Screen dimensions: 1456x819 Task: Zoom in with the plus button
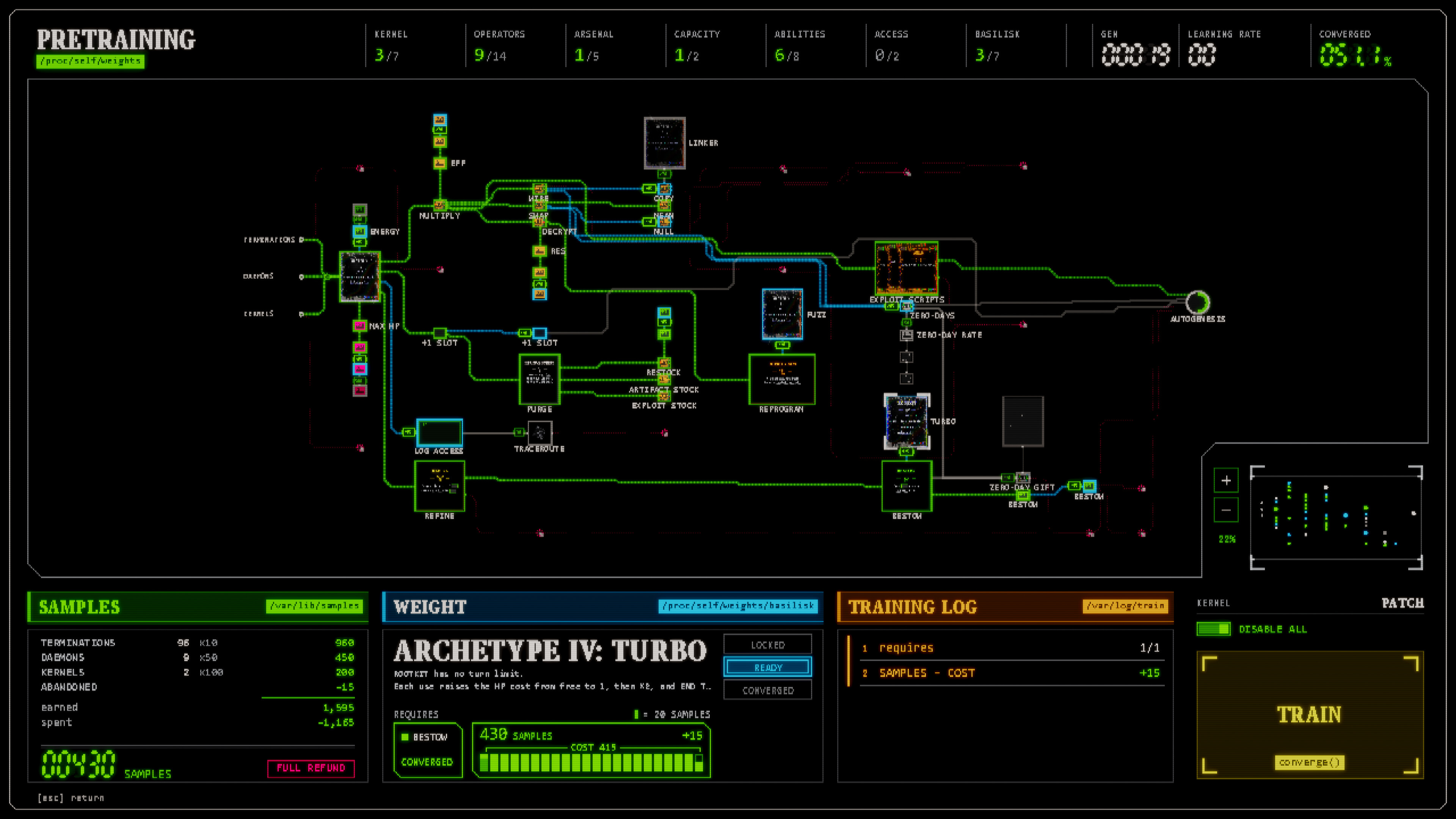(x=1226, y=480)
